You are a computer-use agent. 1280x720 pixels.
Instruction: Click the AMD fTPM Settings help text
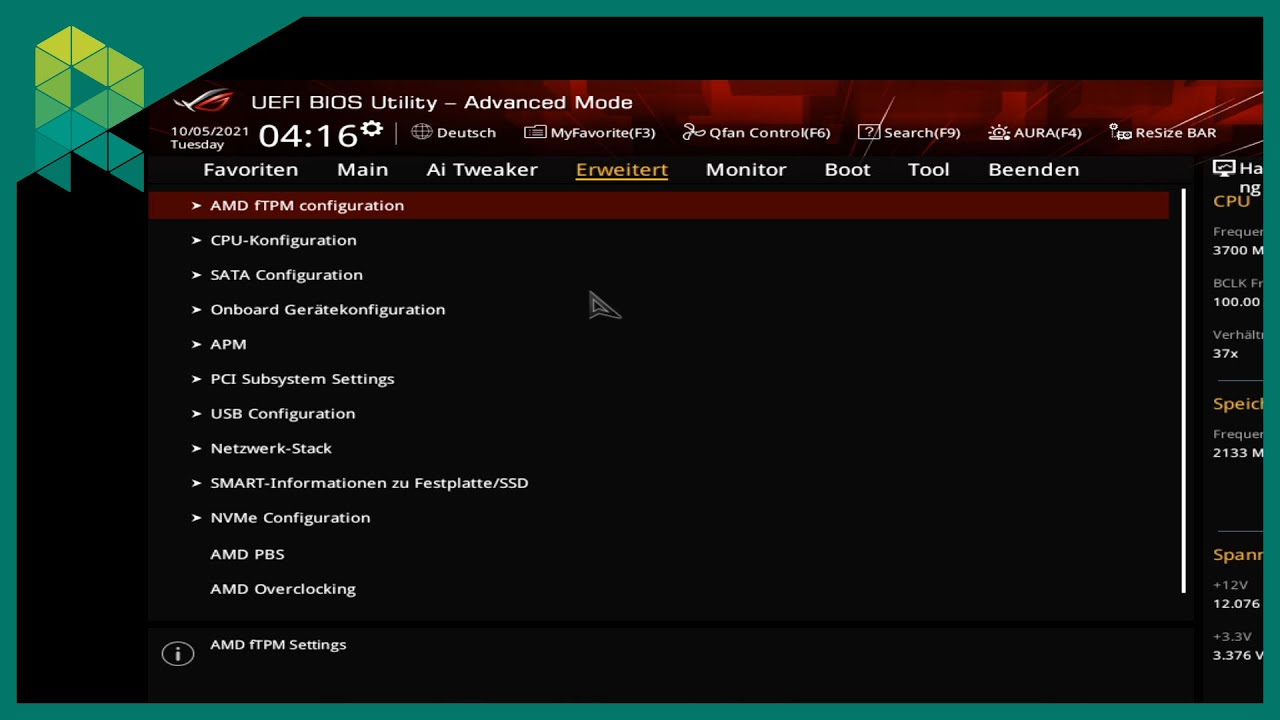278,645
